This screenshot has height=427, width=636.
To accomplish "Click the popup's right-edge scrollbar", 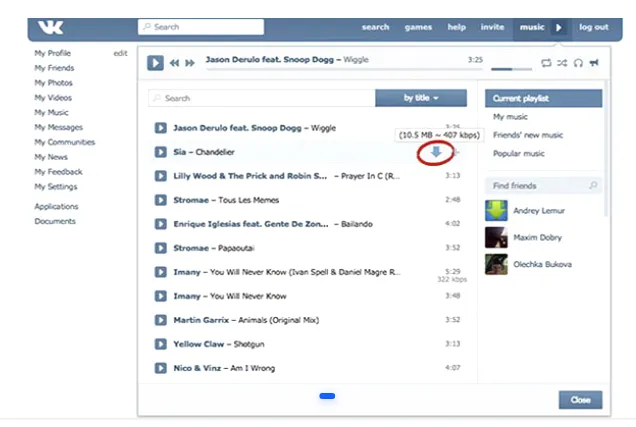I will click(606, 148).
